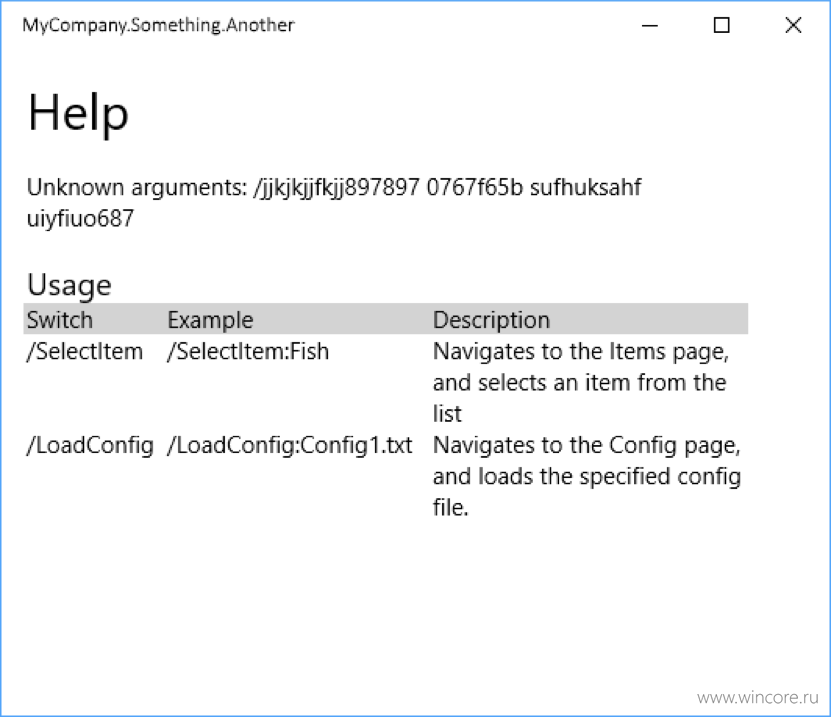Select the /LoadConfig switch cell

(x=90, y=445)
